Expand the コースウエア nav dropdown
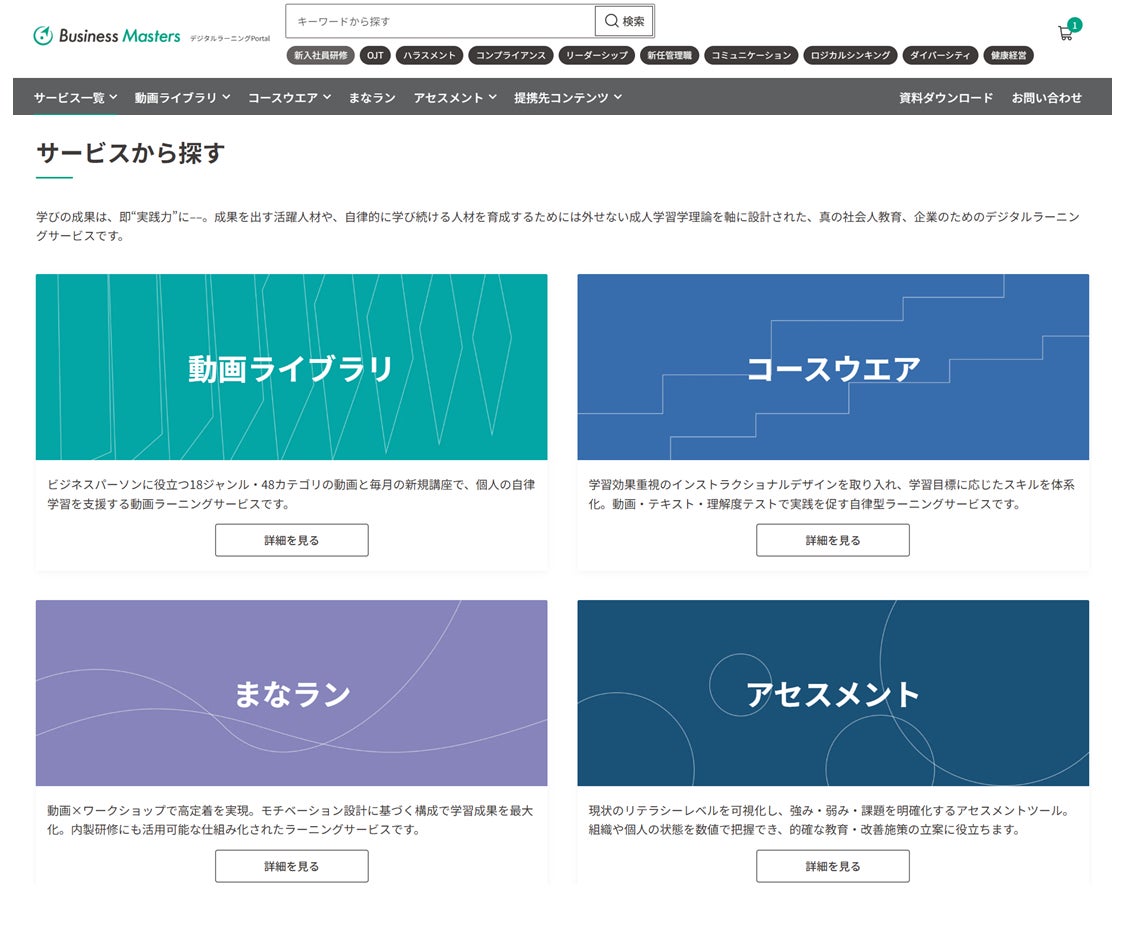 tap(289, 98)
